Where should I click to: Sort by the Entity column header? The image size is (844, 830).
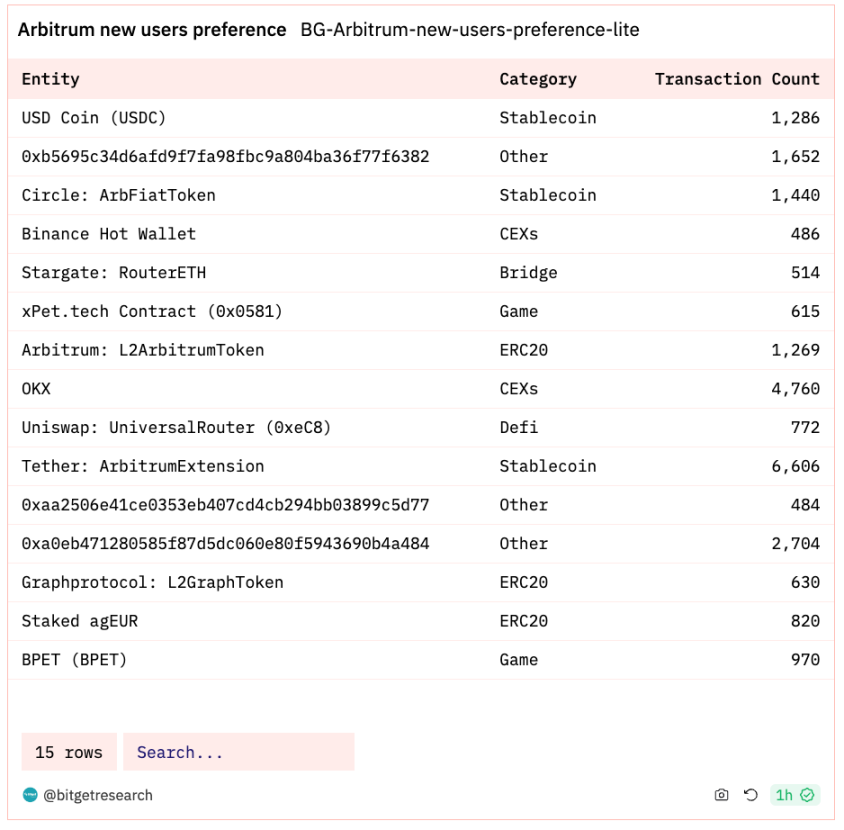click(x=51, y=79)
